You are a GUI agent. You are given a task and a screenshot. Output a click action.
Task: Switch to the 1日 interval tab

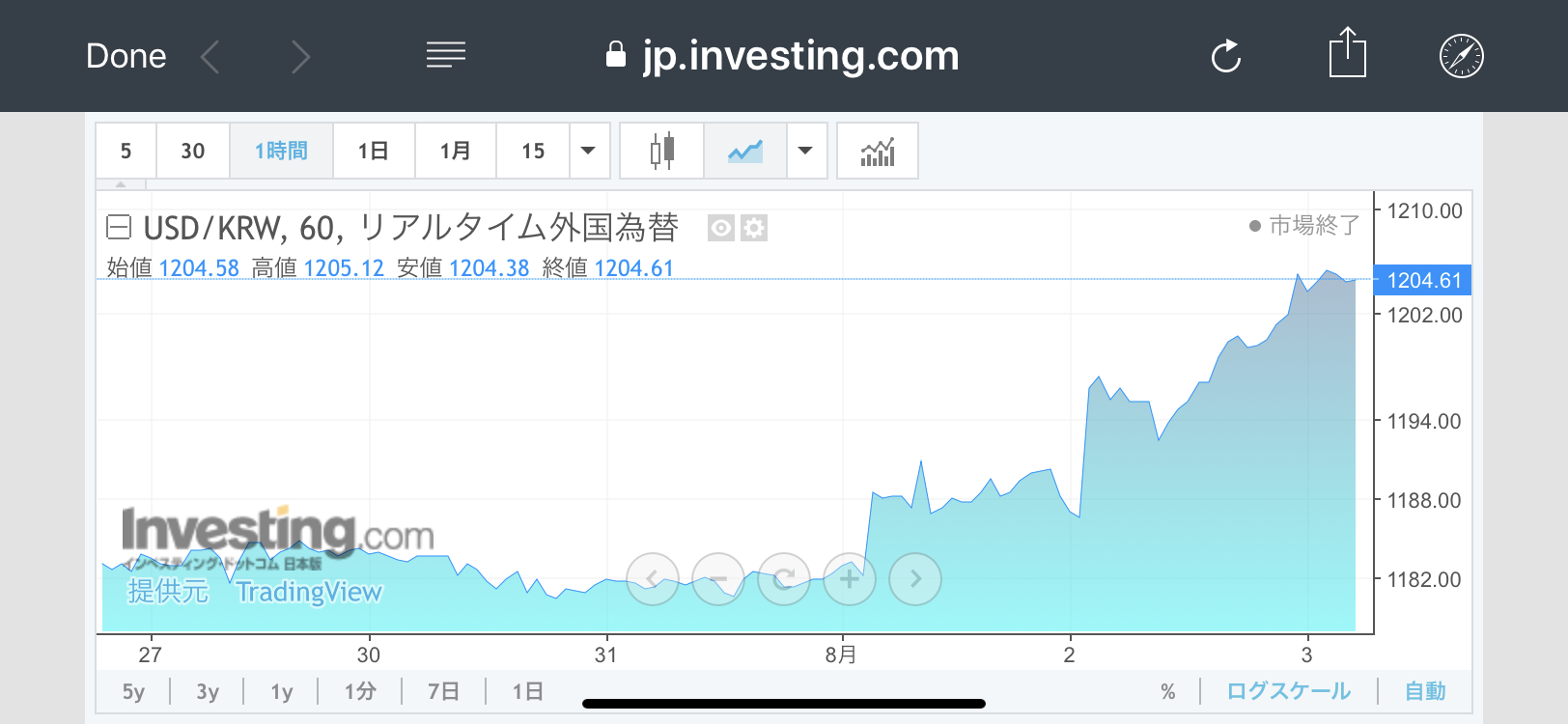coord(373,152)
